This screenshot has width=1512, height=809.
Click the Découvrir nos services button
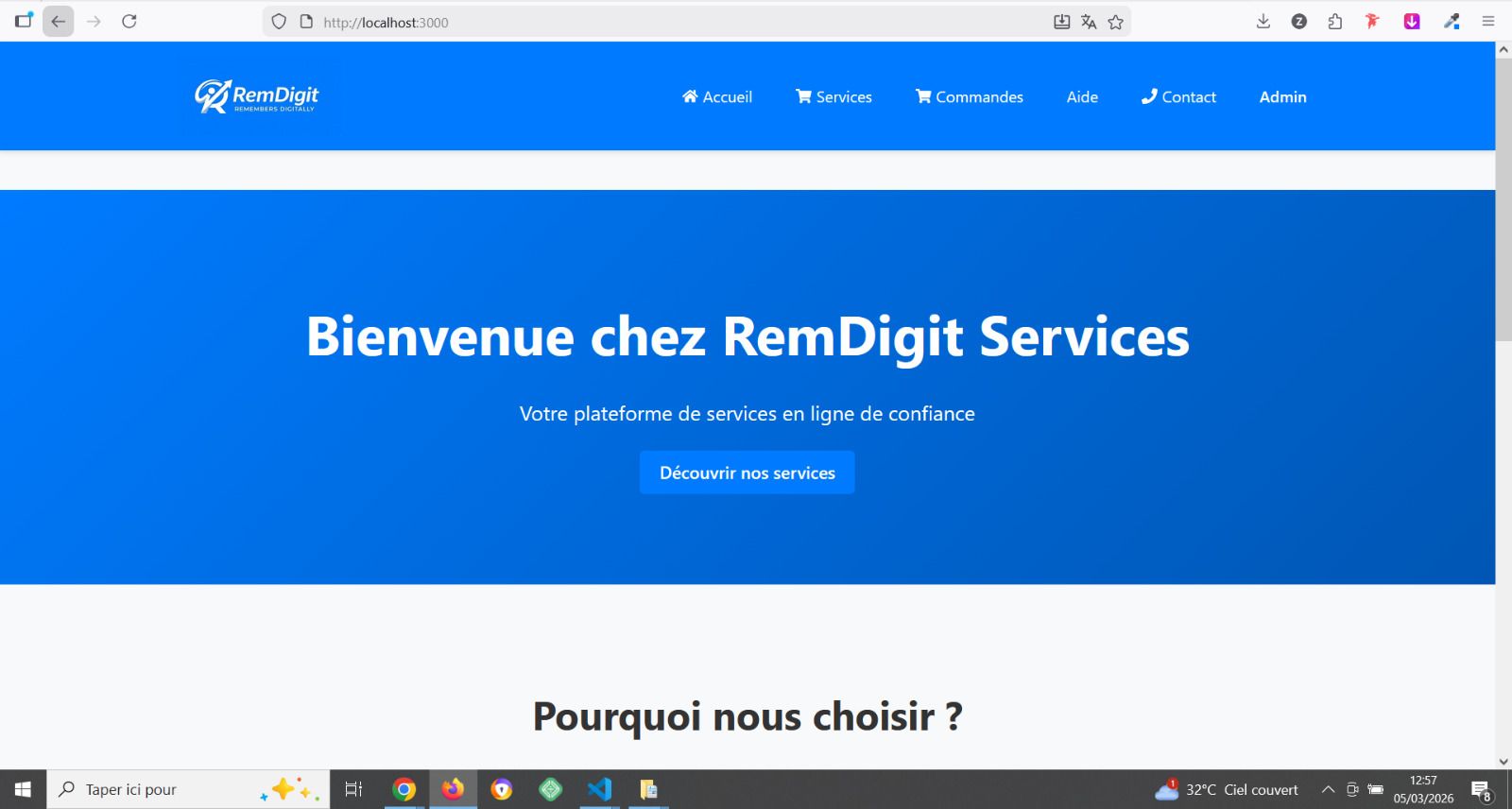tap(747, 473)
